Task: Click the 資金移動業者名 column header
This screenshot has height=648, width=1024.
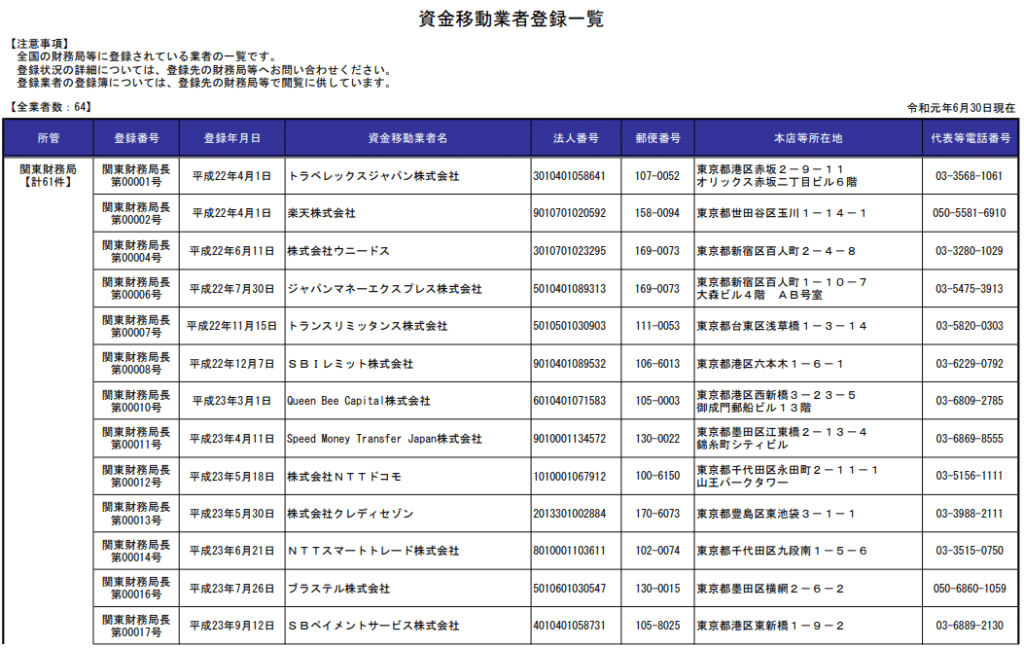Action: tap(408, 138)
